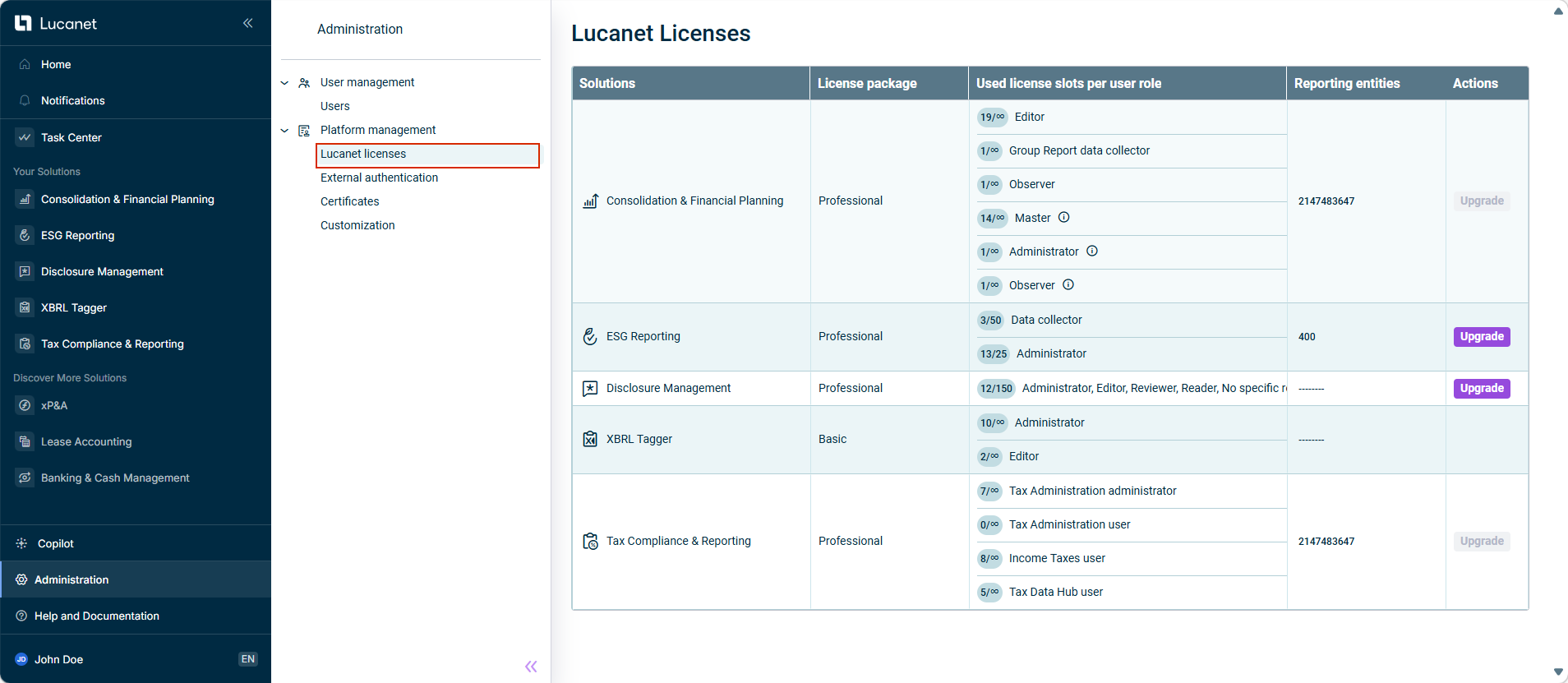1568x683 pixels.
Task: Click the Lease Accounting sidebar icon
Action: [25, 441]
